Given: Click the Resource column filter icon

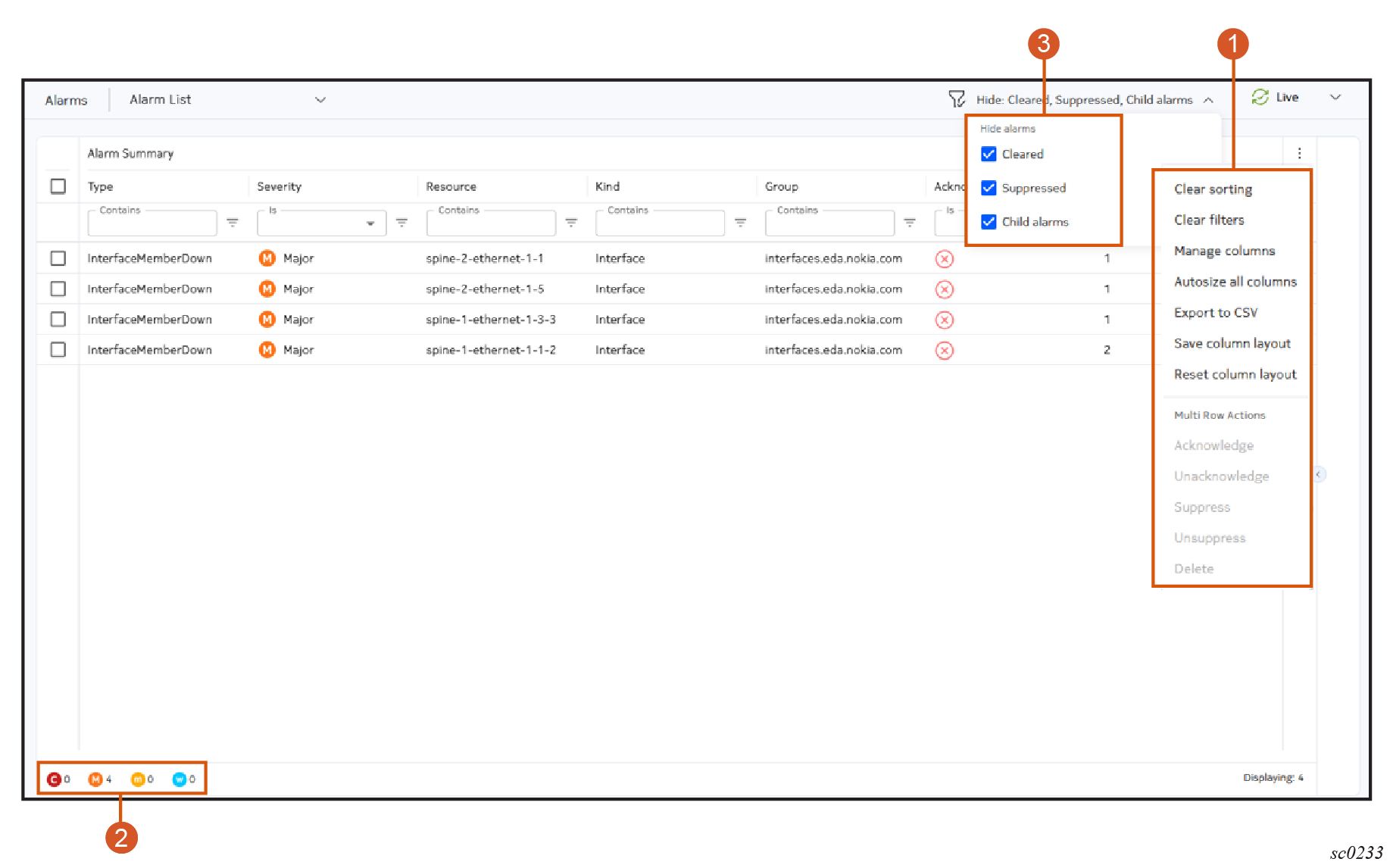Looking at the screenshot, I should pos(571,223).
